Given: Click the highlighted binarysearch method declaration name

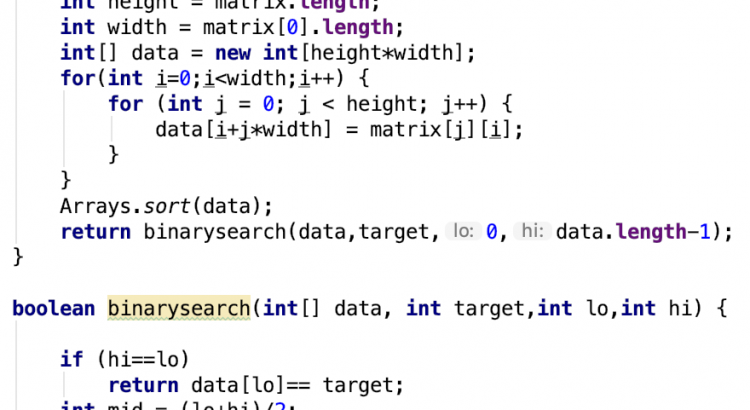Looking at the screenshot, I should click(x=178, y=308).
